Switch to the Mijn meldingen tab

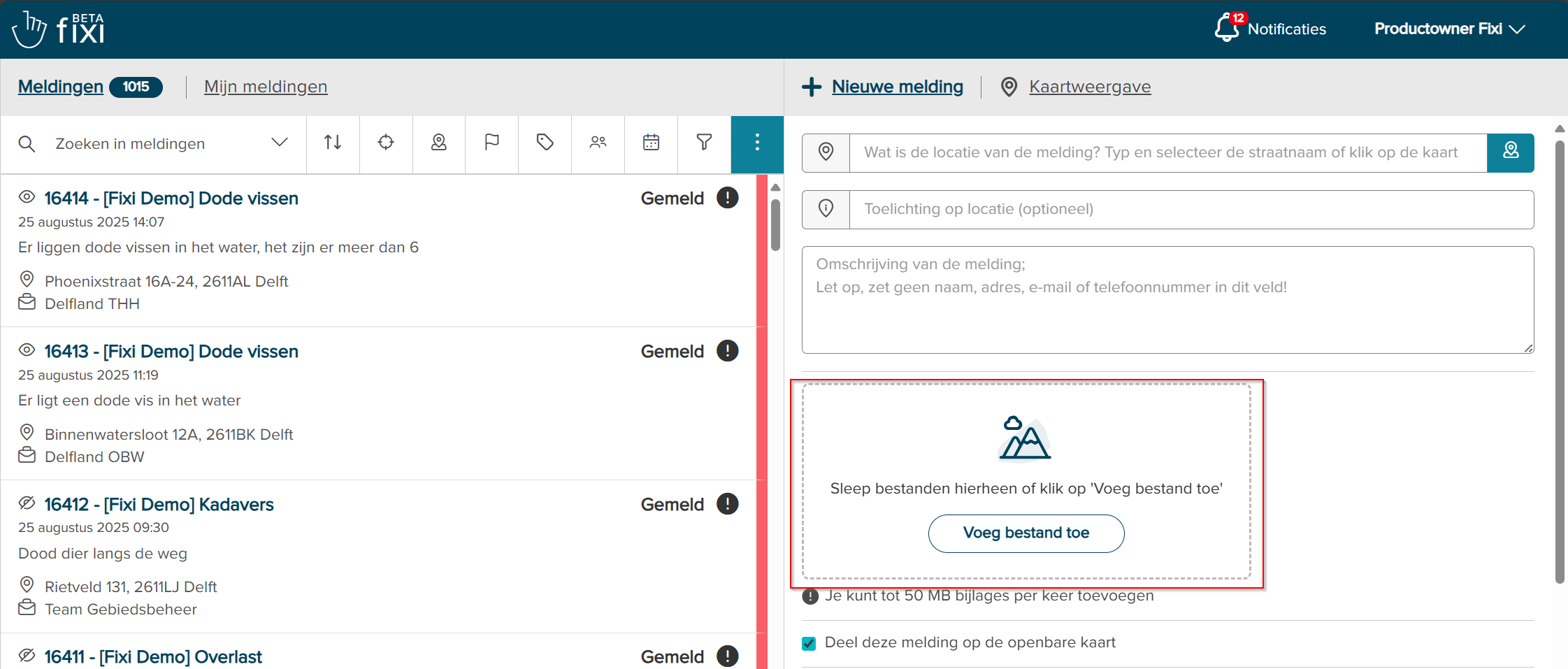(x=266, y=87)
